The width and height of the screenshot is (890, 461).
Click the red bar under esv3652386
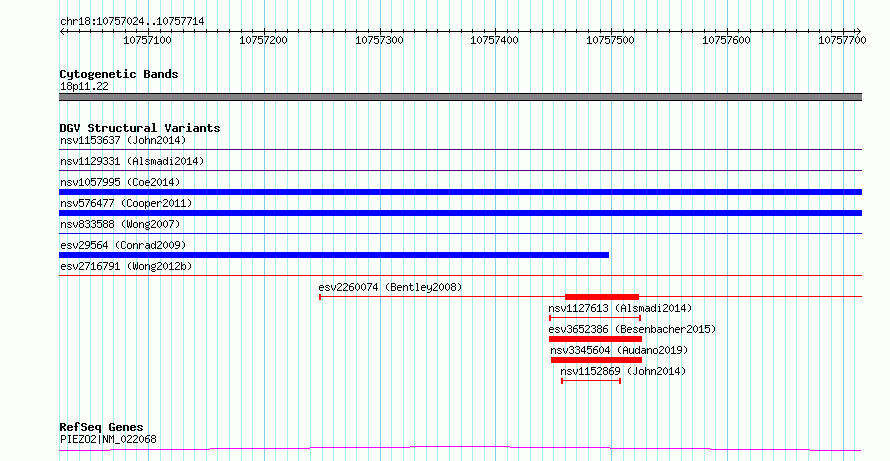click(595, 339)
